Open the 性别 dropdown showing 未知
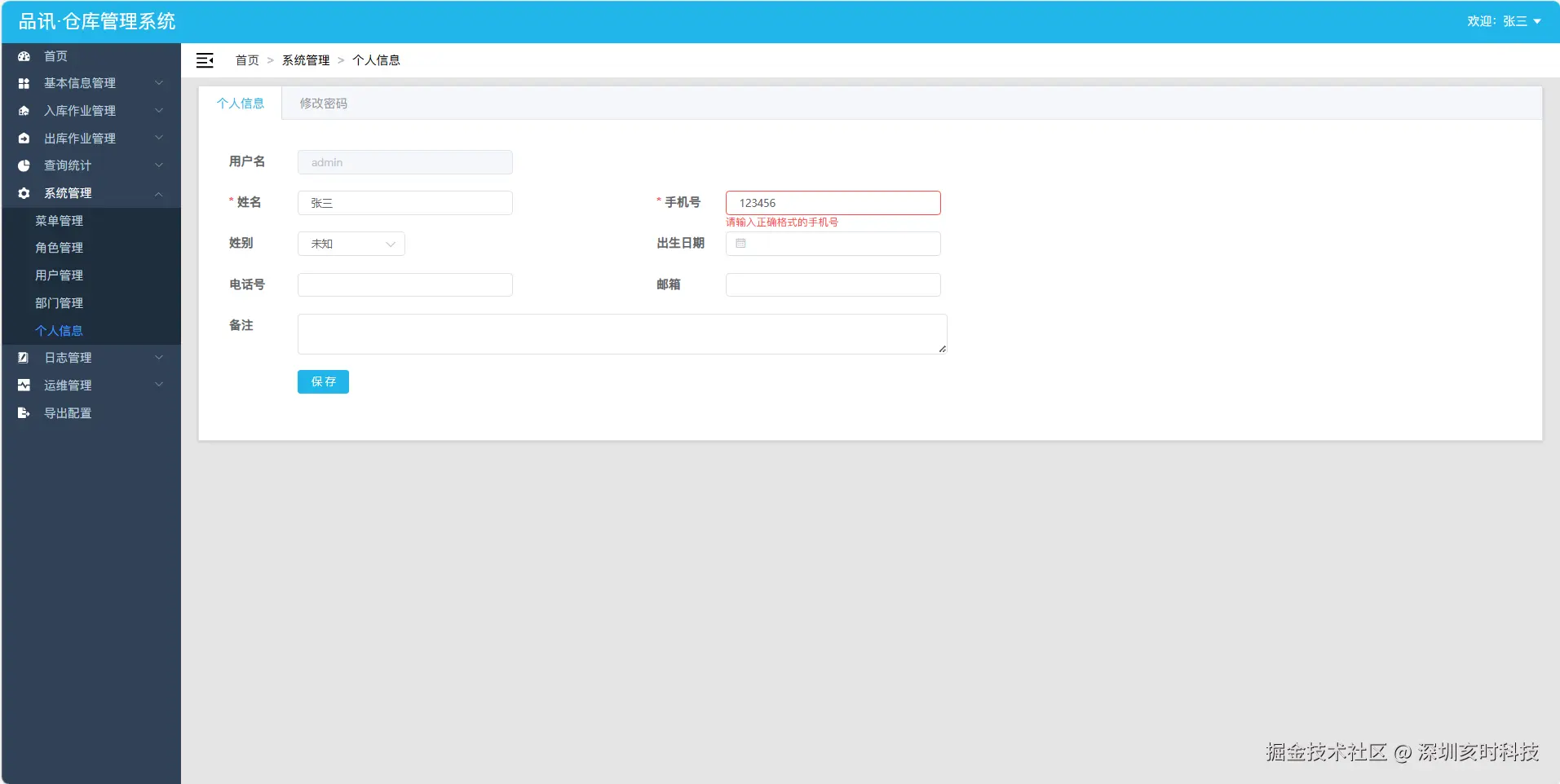The height and width of the screenshot is (784, 1560). coord(351,244)
